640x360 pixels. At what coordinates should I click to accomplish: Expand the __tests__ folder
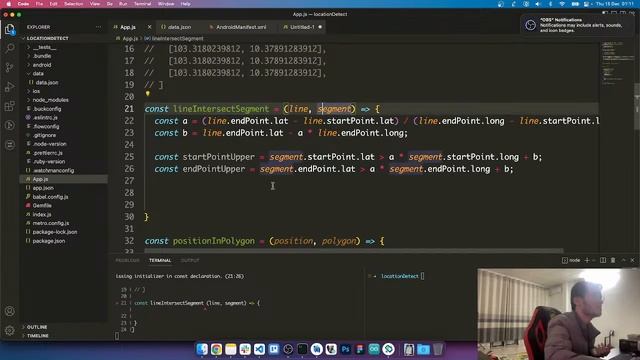[44, 47]
